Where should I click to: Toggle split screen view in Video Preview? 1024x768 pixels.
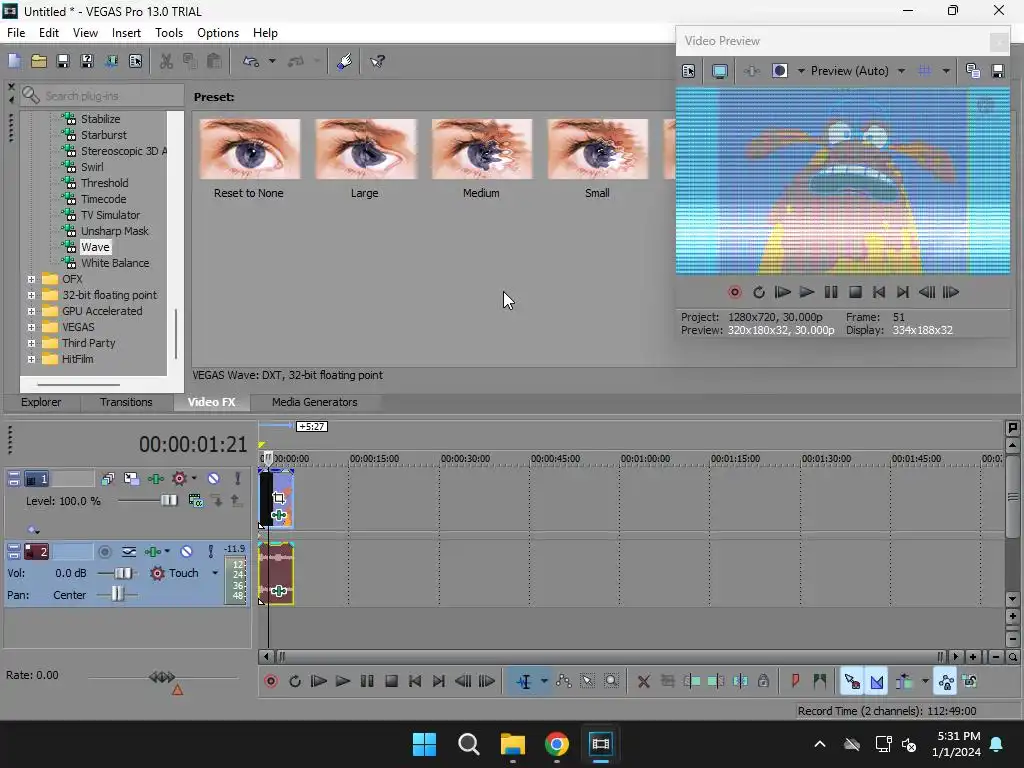pyautogui.click(x=780, y=71)
